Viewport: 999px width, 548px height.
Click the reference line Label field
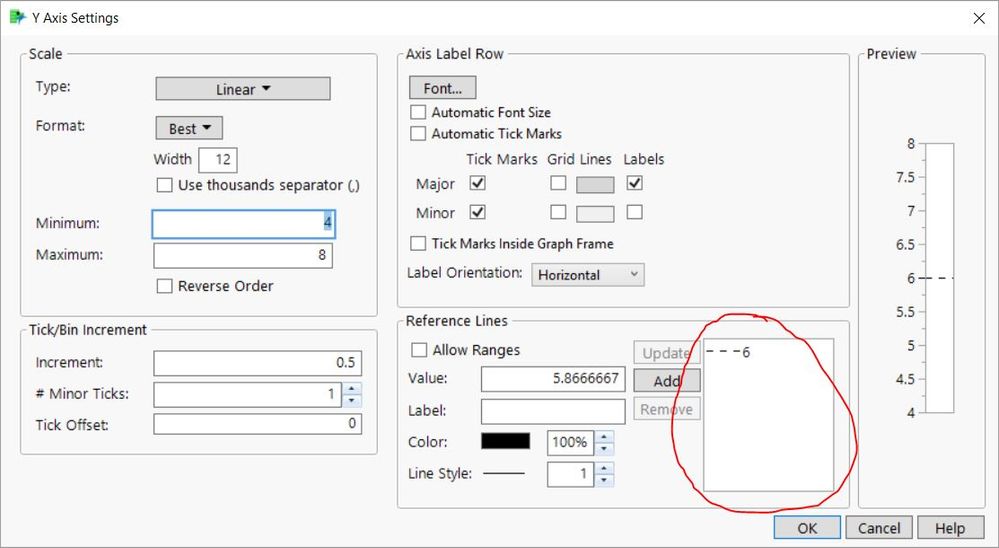tap(553, 411)
